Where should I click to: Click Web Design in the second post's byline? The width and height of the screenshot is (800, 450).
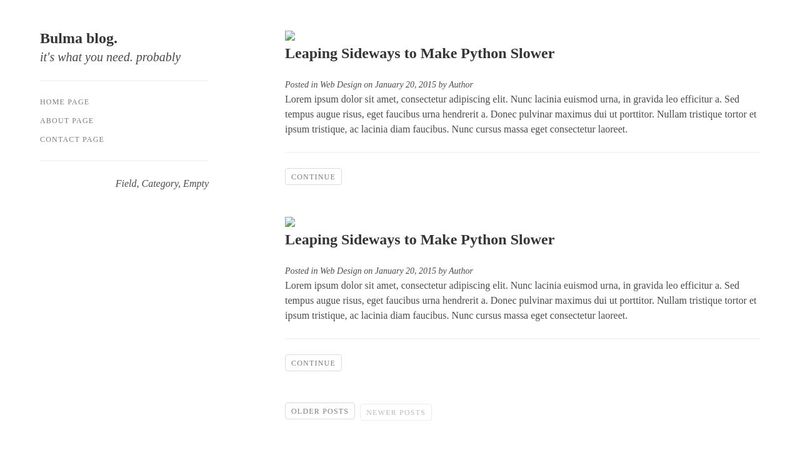tap(341, 271)
